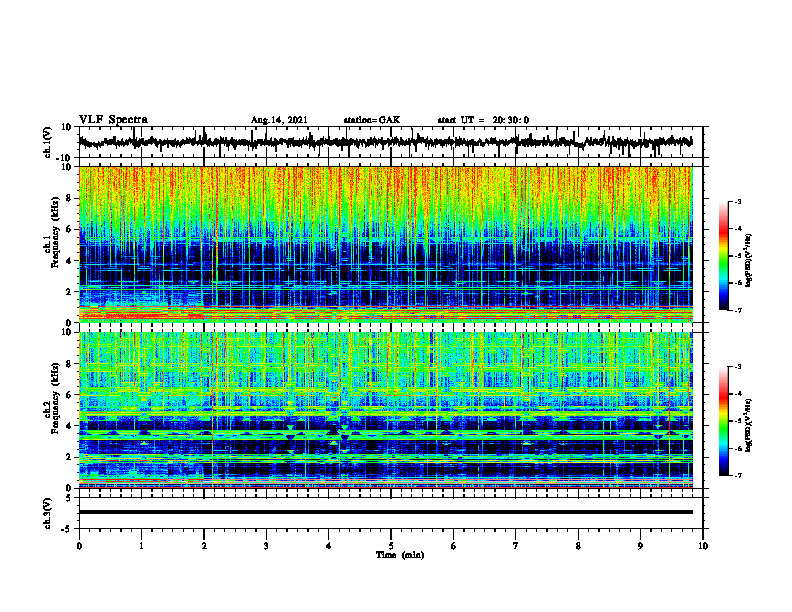Click the 'station=GAK' label
The width and height of the screenshot is (792, 612).
[371, 120]
